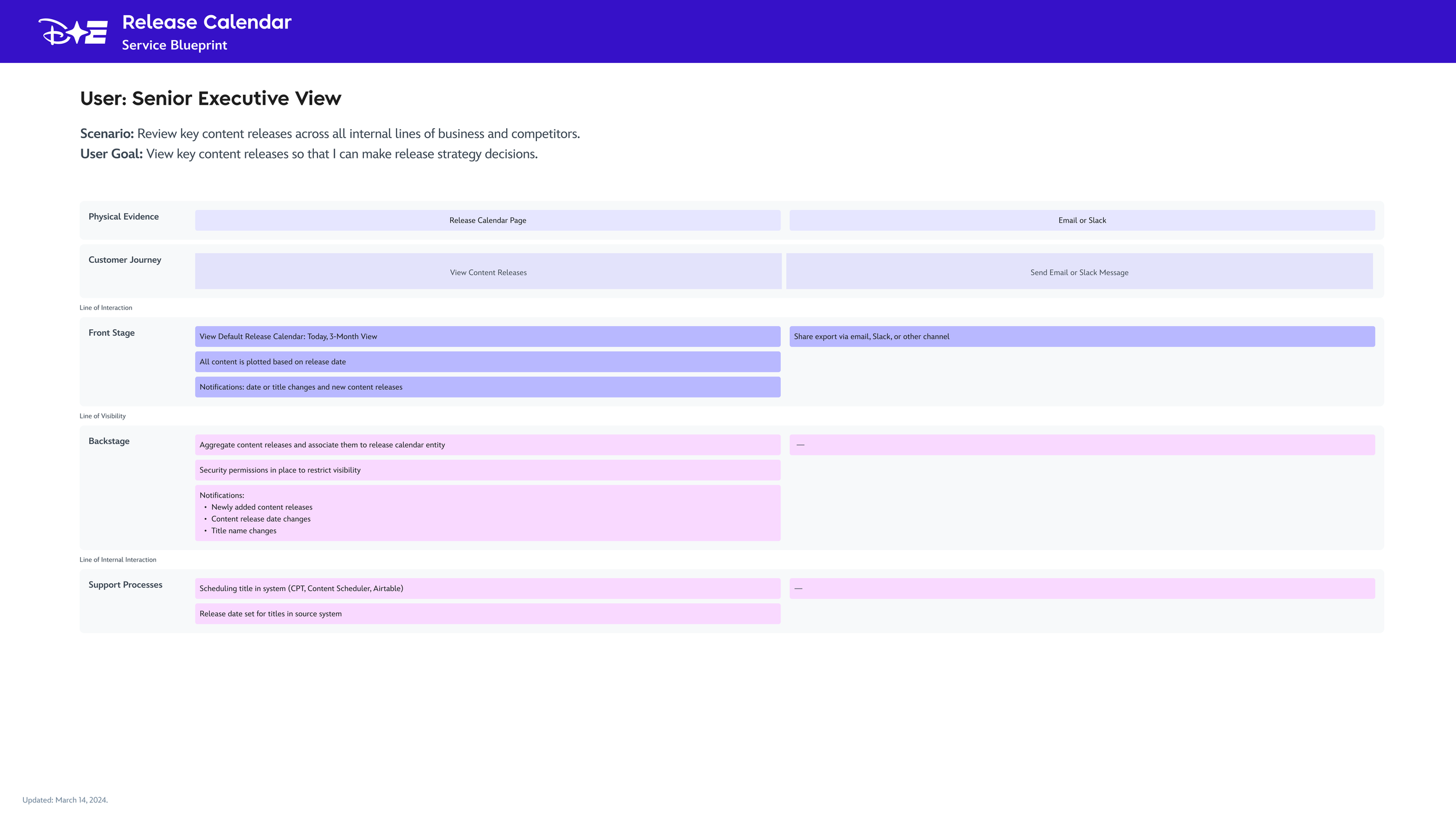Click the D+E logo in header

click(73, 32)
